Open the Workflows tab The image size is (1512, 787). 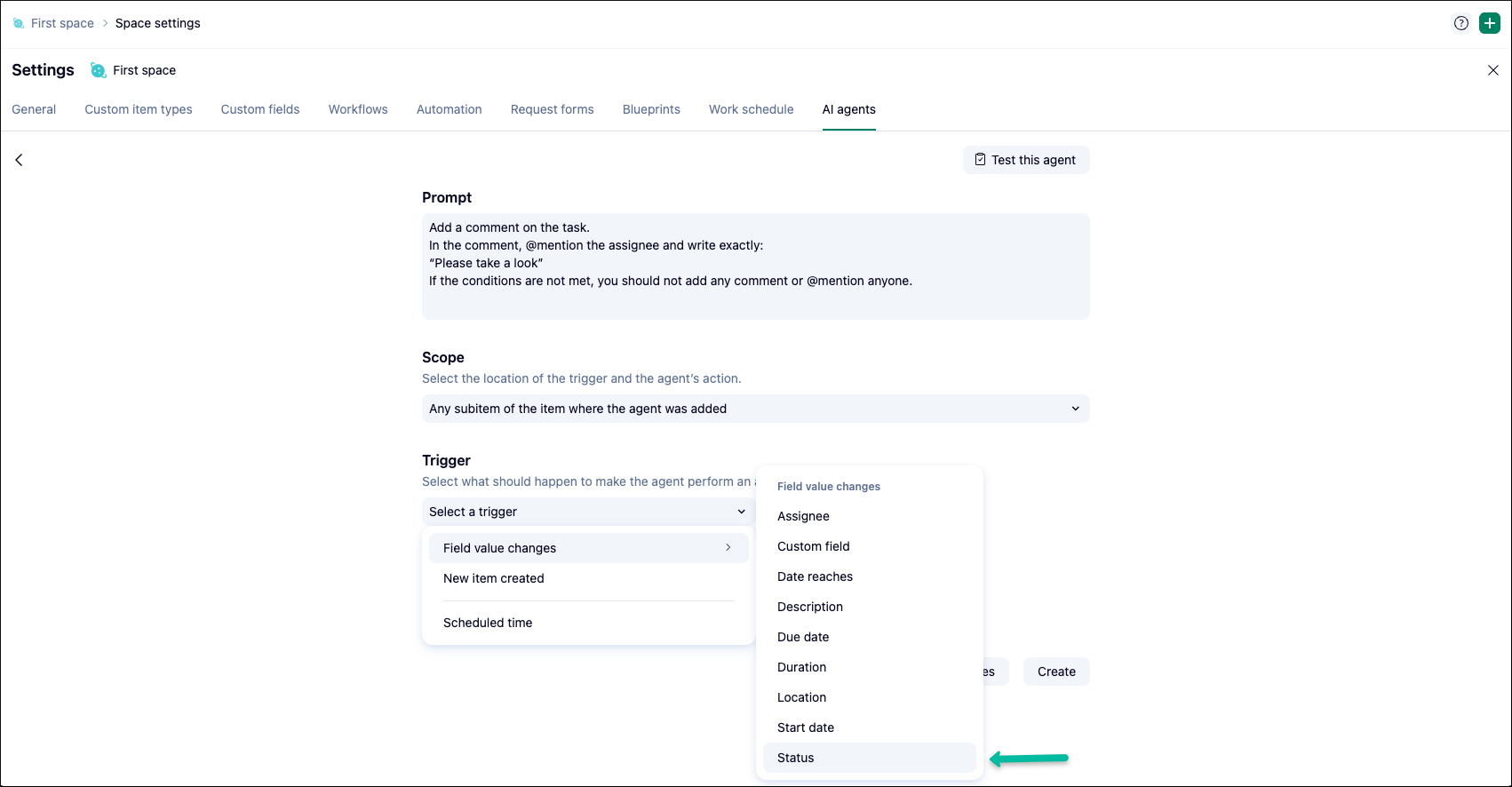coord(358,109)
